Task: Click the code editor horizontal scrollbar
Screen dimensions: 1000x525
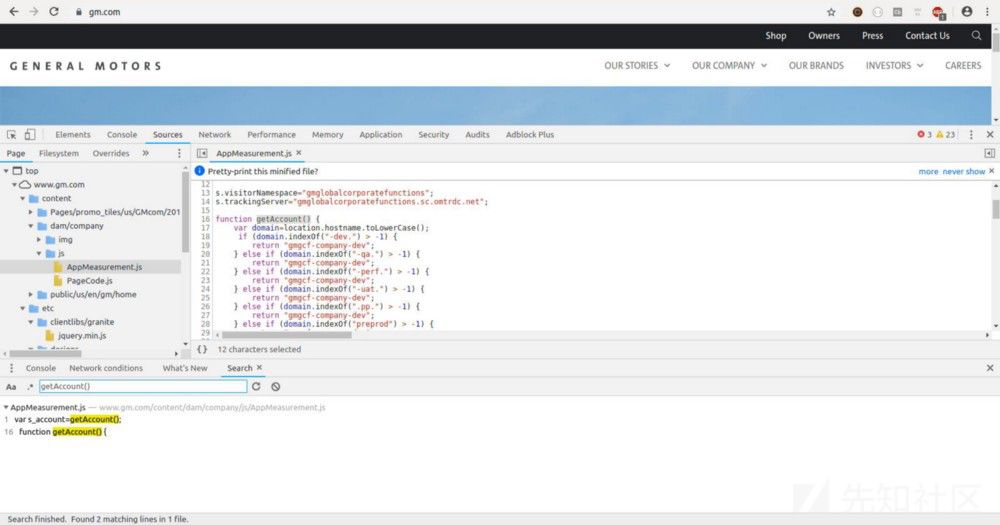Action: [x=286, y=335]
